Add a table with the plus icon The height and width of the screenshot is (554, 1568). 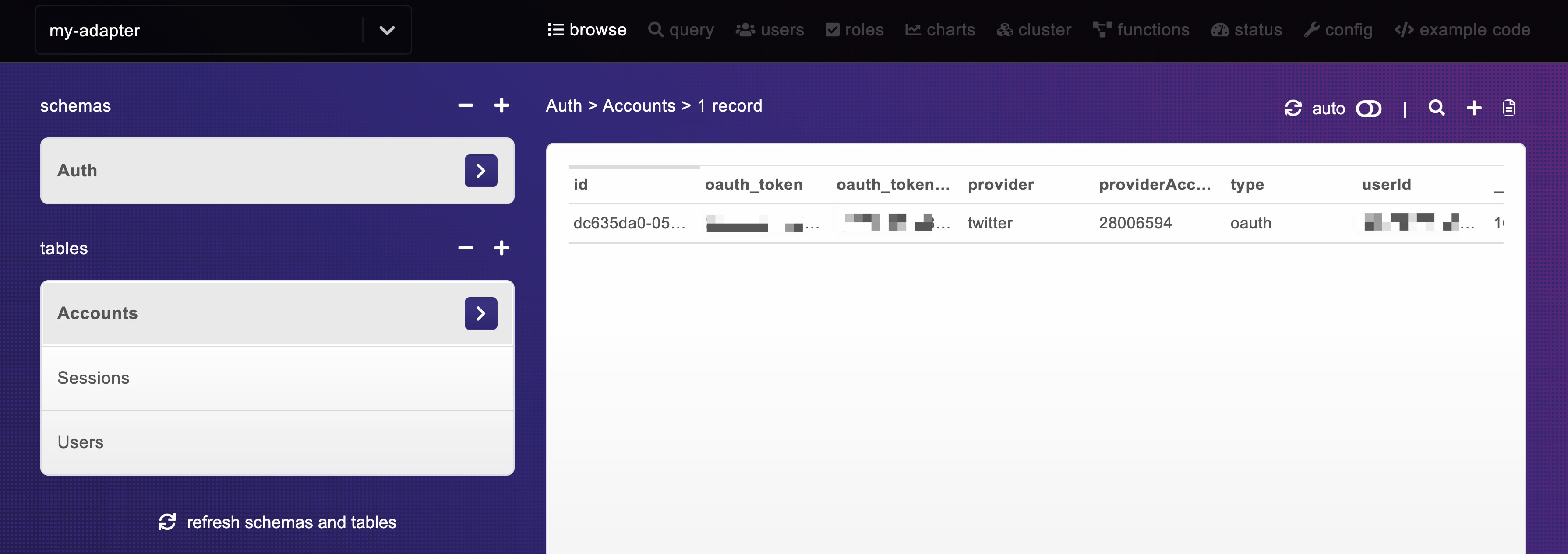[x=501, y=248]
